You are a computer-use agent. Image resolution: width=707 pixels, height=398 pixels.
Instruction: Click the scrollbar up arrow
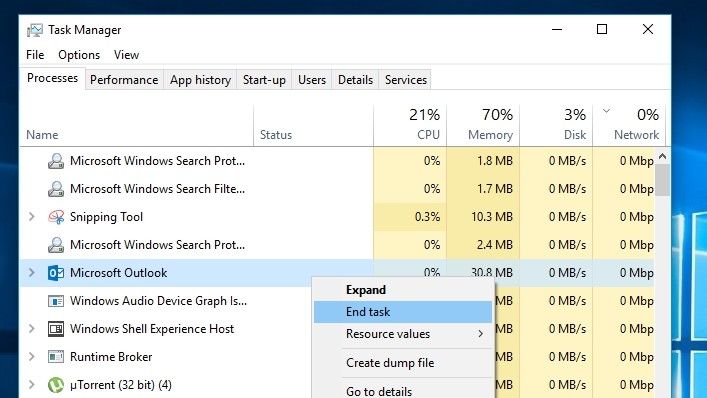tap(662, 156)
